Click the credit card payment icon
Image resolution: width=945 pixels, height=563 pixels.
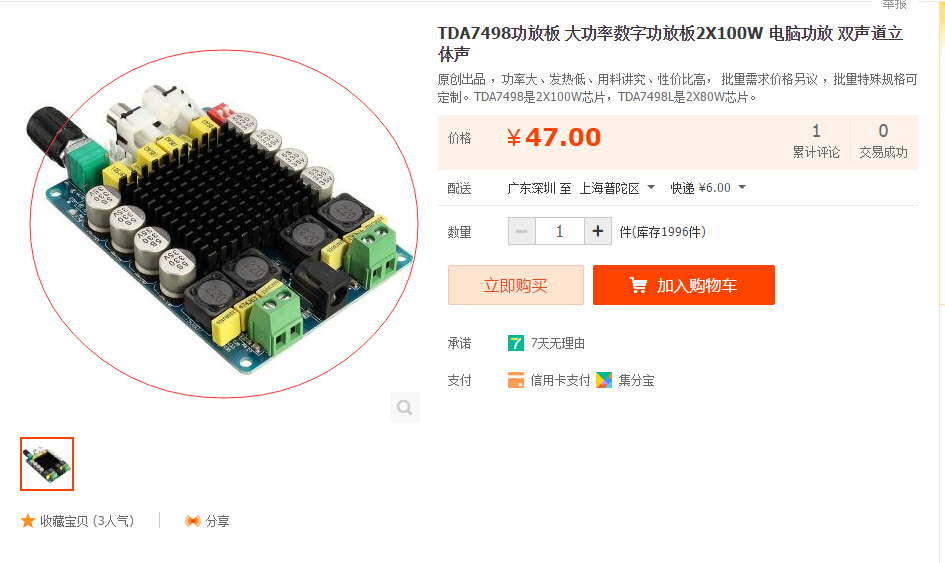coord(516,380)
